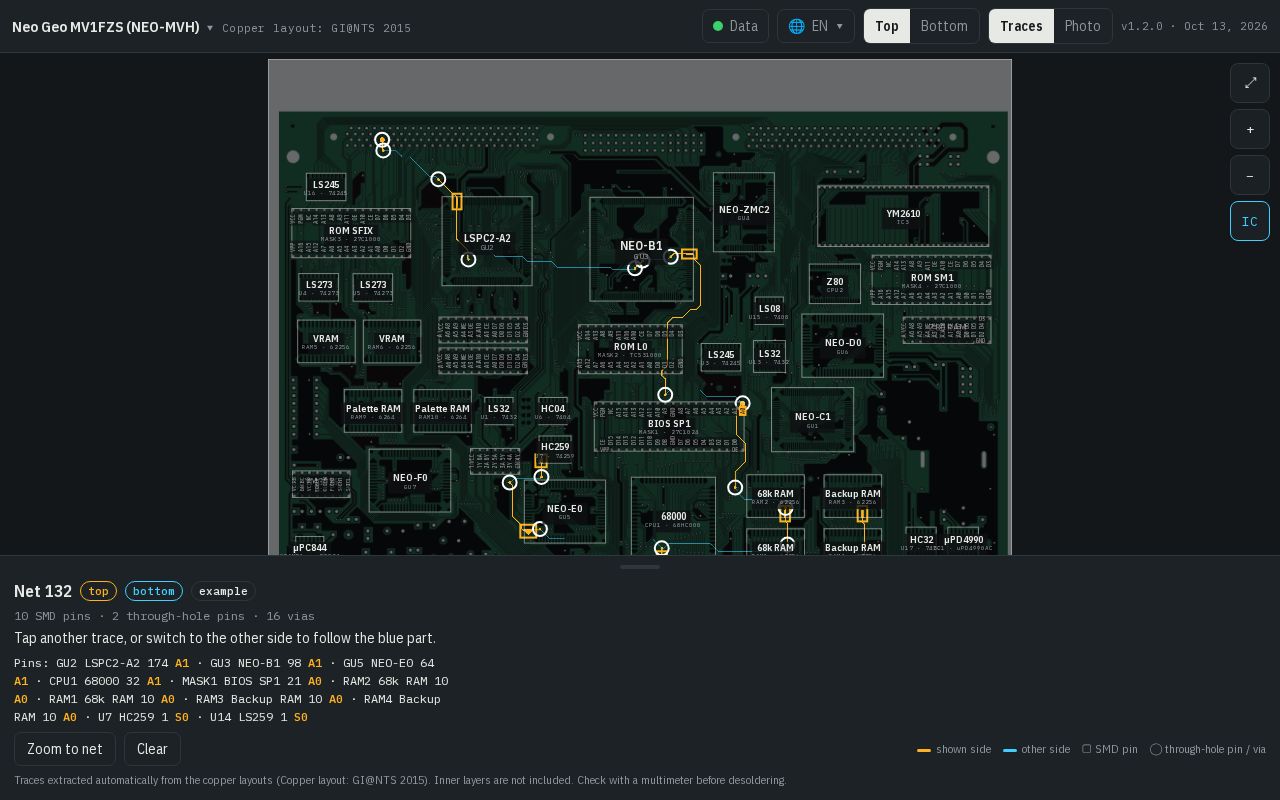Open the board selector dropdown arrow by the title
Viewport: 1280px width, 800px height.
(x=210, y=27)
